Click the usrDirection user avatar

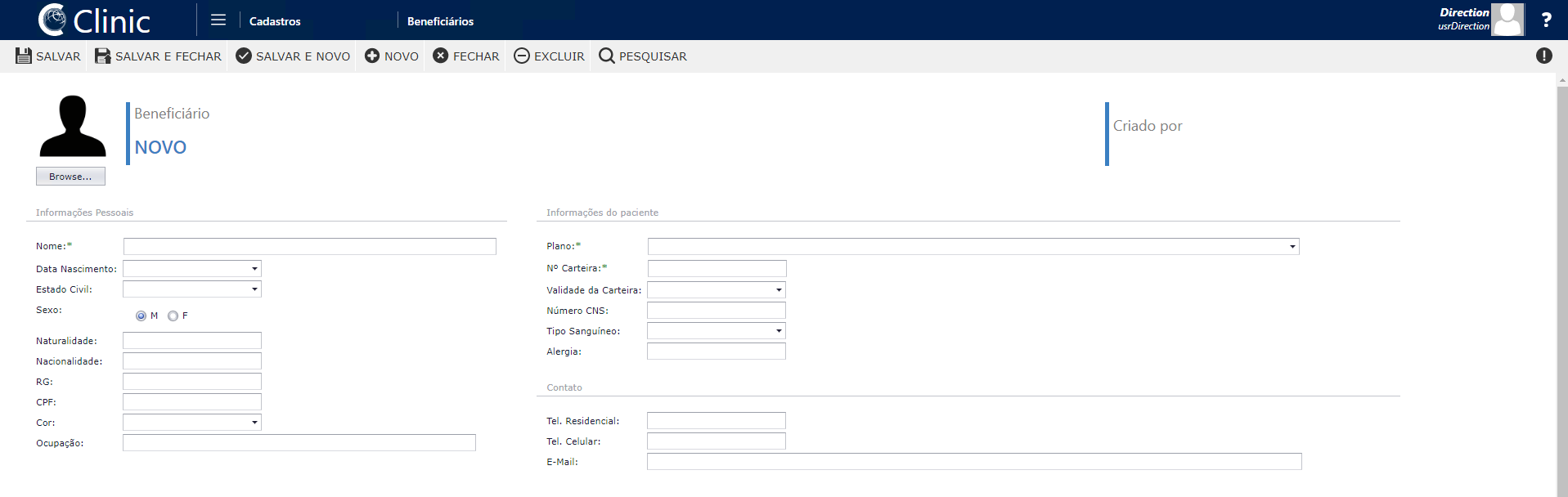[1507, 20]
